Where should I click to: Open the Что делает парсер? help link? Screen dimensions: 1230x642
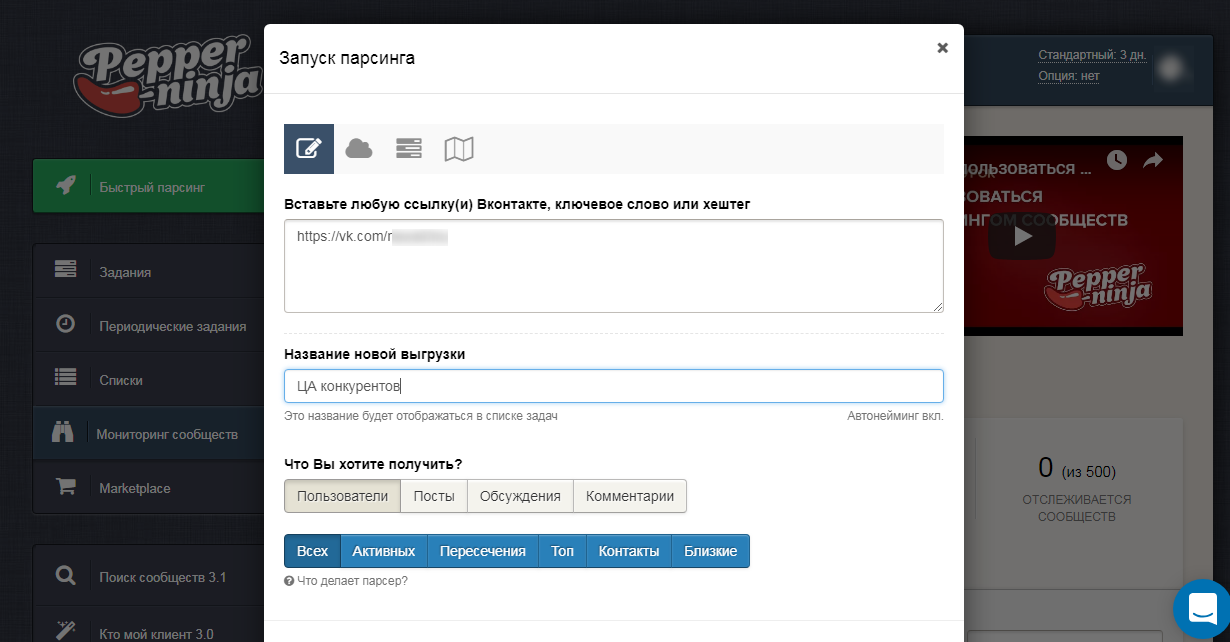(x=351, y=581)
